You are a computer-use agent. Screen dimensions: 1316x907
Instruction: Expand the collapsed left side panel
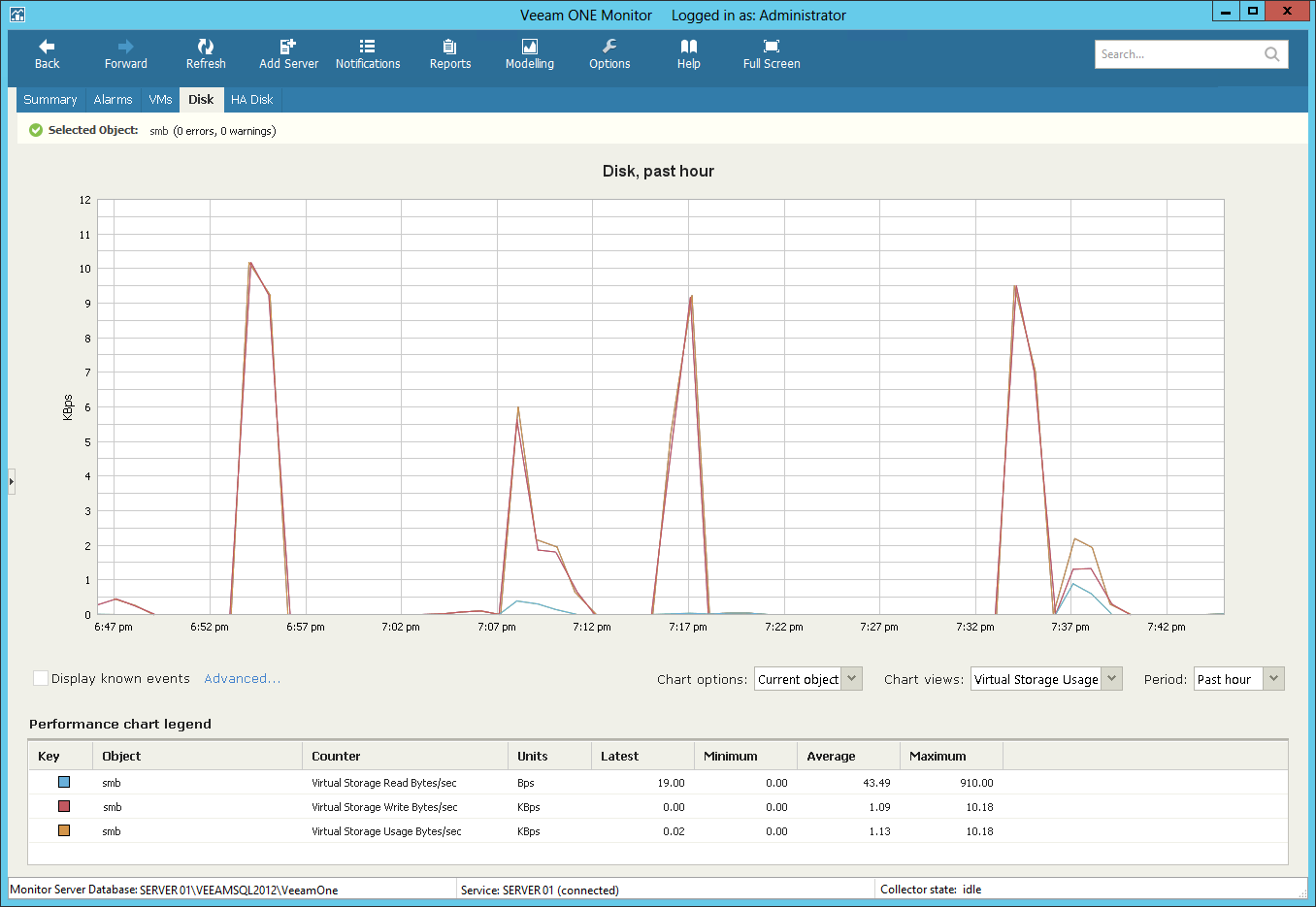(12, 481)
